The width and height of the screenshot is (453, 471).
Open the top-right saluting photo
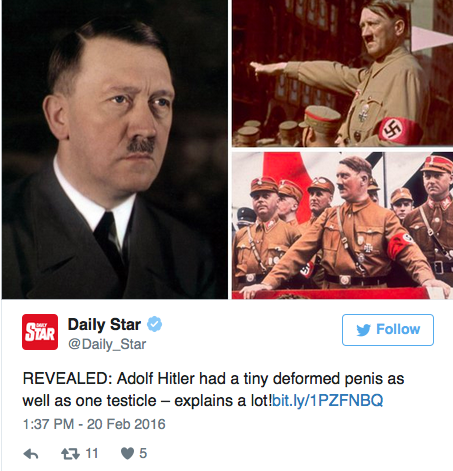click(342, 73)
